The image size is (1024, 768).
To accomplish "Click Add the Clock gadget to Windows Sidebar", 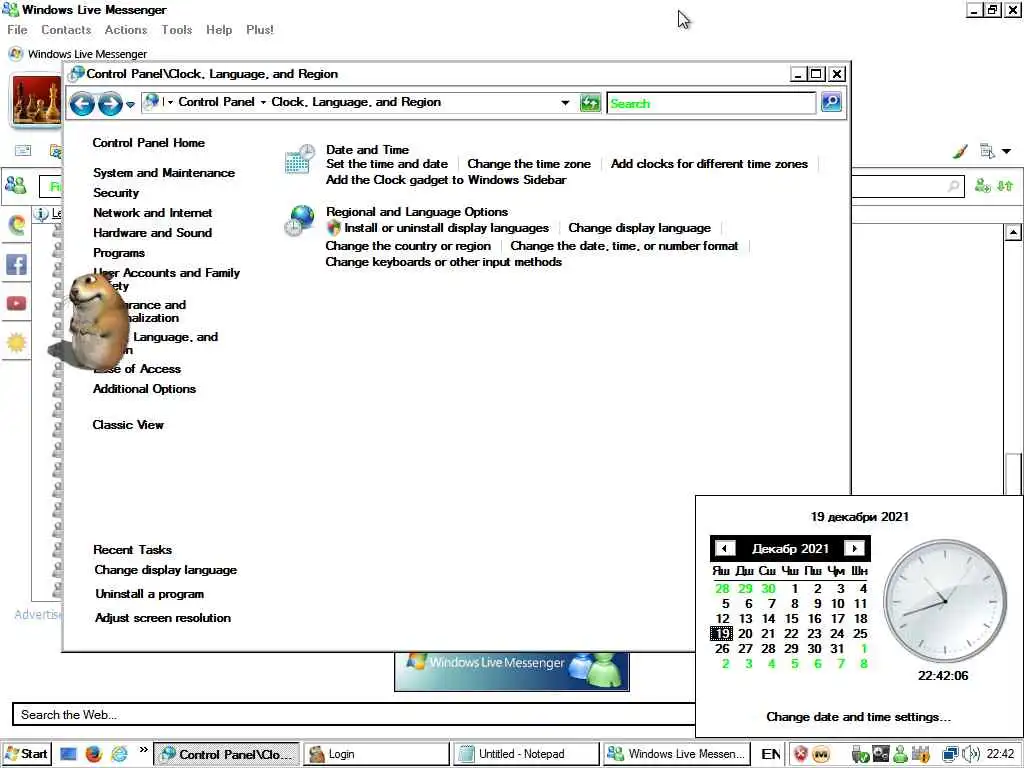I will click(x=445, y=180).
